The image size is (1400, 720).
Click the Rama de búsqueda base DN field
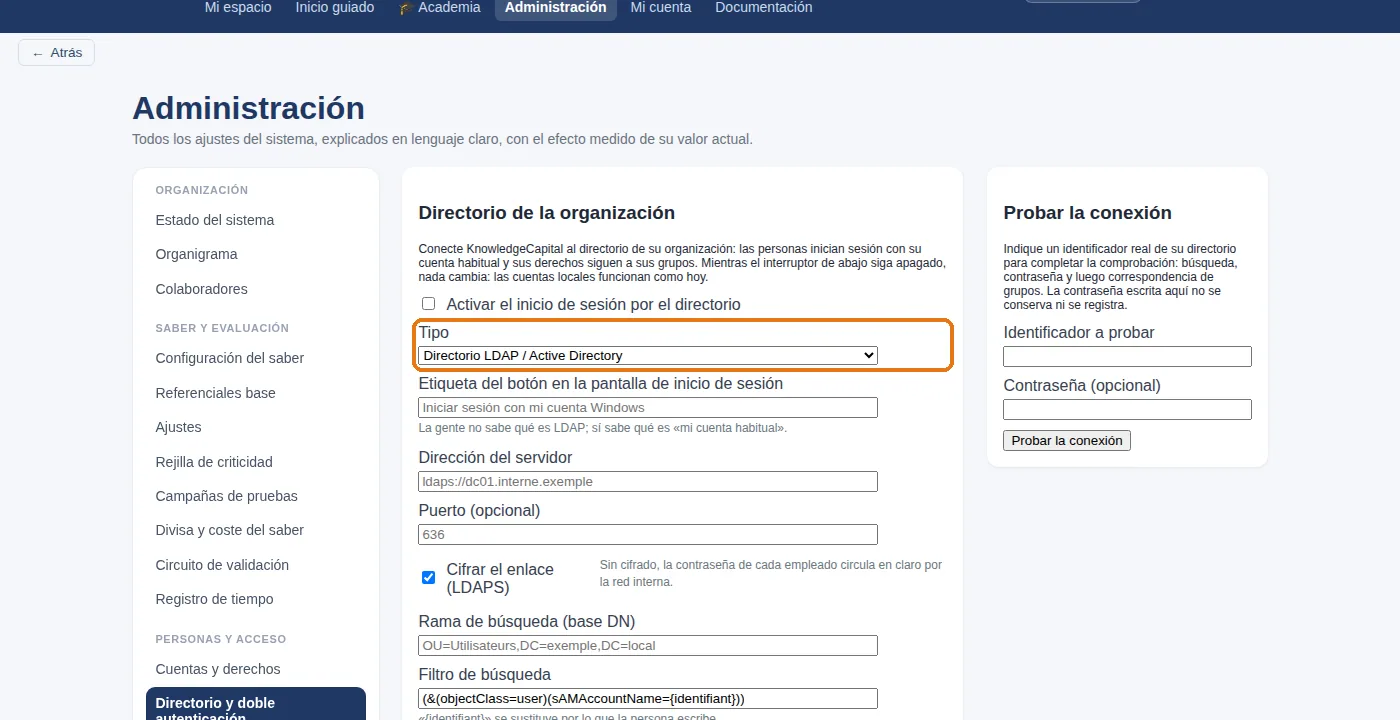pyautogui.click(x=648, y=645)
